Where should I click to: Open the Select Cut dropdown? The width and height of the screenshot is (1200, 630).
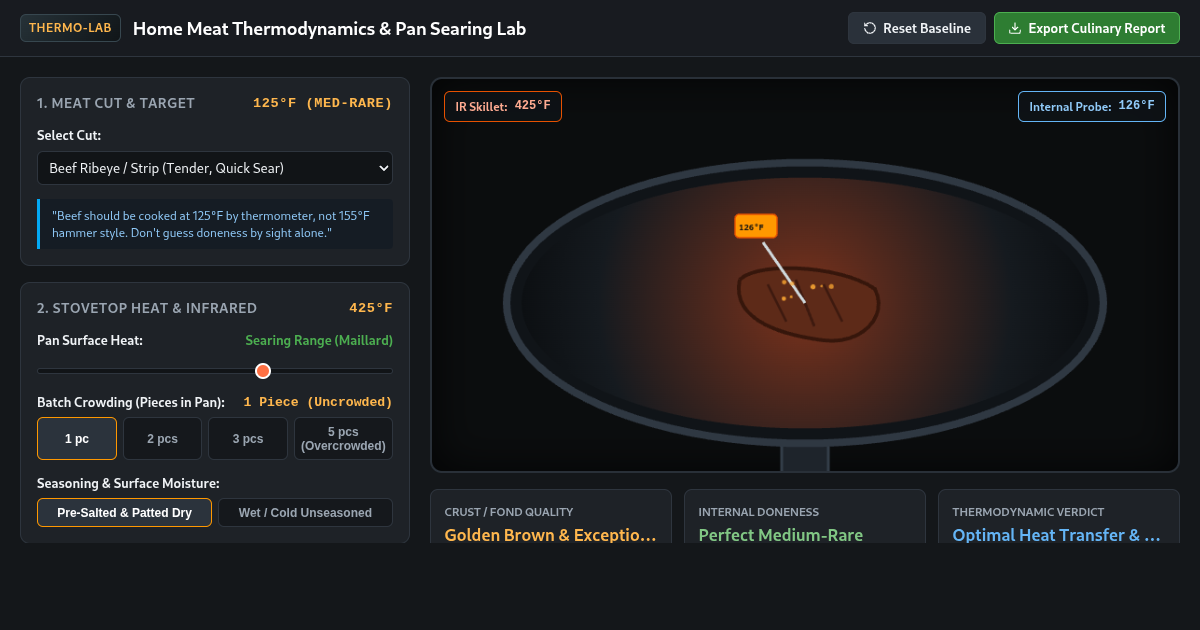215,168
